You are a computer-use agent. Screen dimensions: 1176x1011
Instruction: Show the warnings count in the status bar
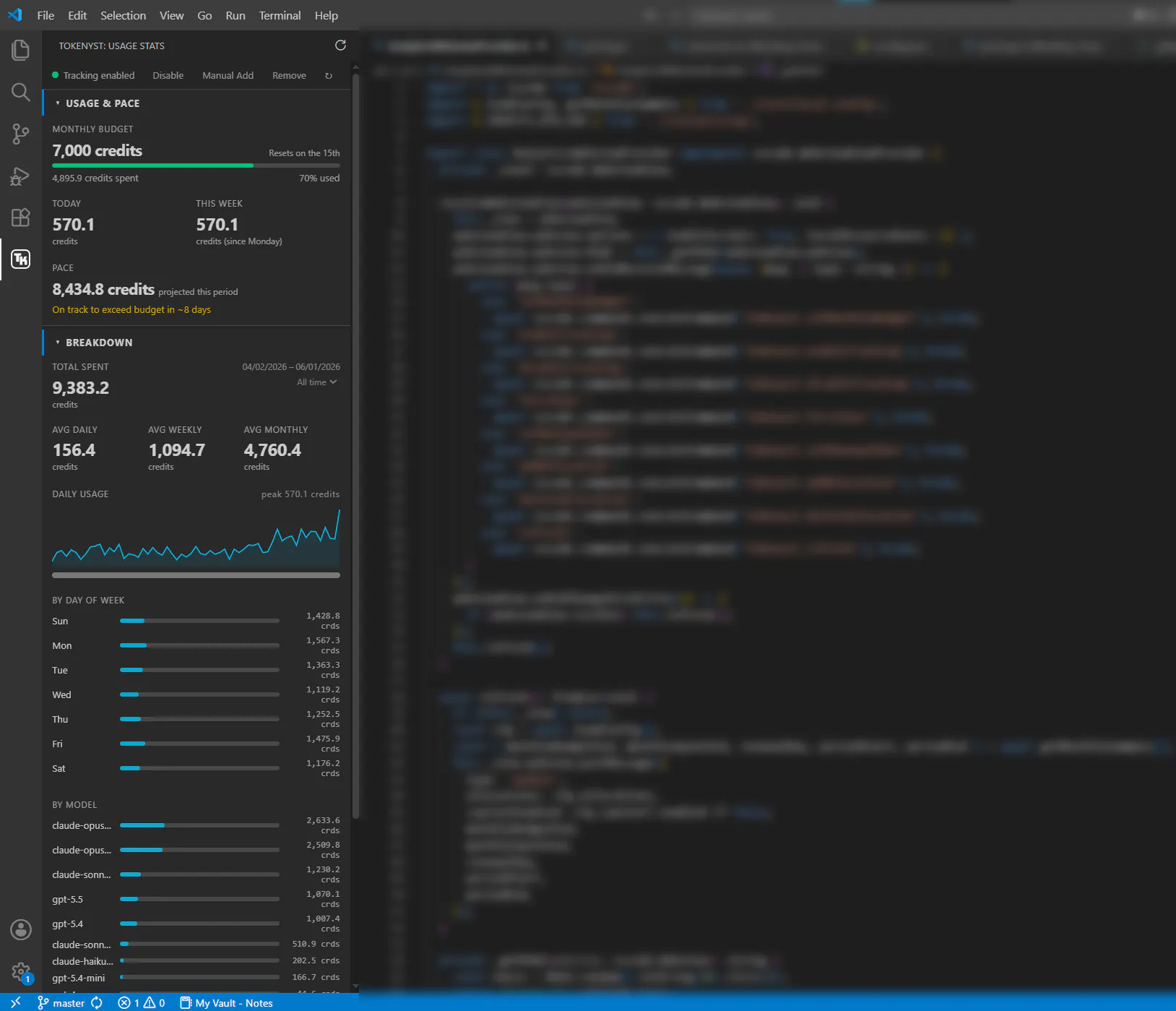(x=155, y=1002)
